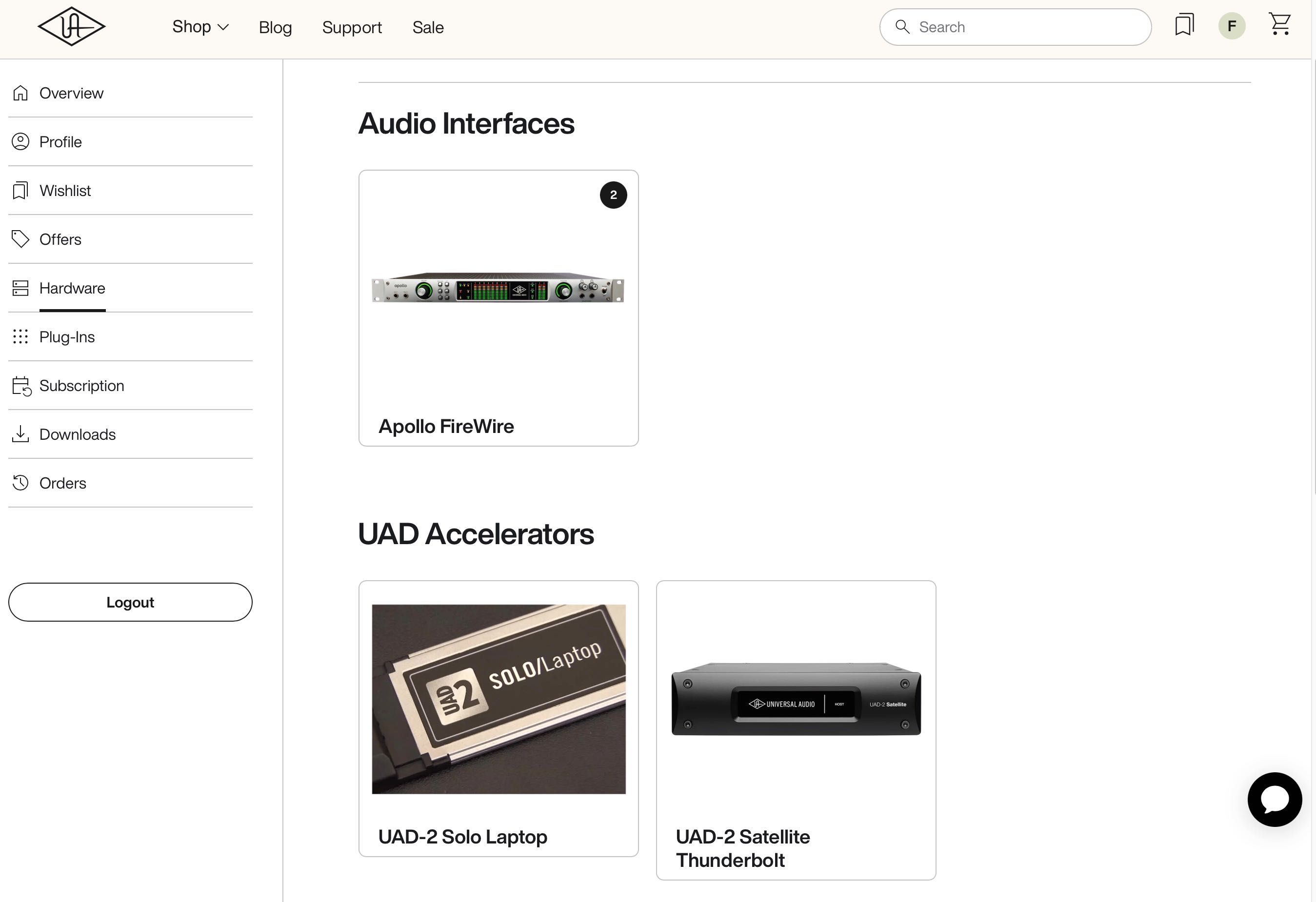
Task: Click the count badge showing 2
Action: coord(613,195)
